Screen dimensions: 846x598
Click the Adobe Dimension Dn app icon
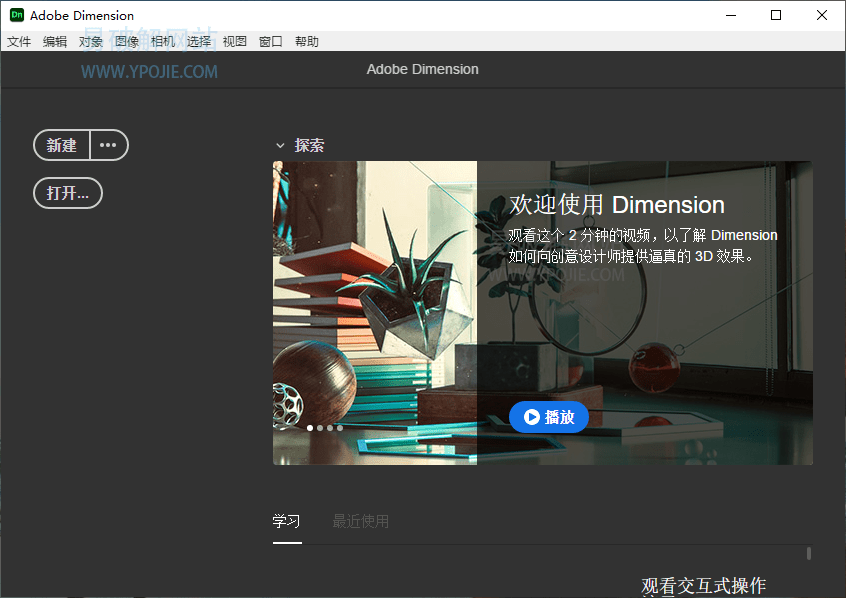(17, 15)
